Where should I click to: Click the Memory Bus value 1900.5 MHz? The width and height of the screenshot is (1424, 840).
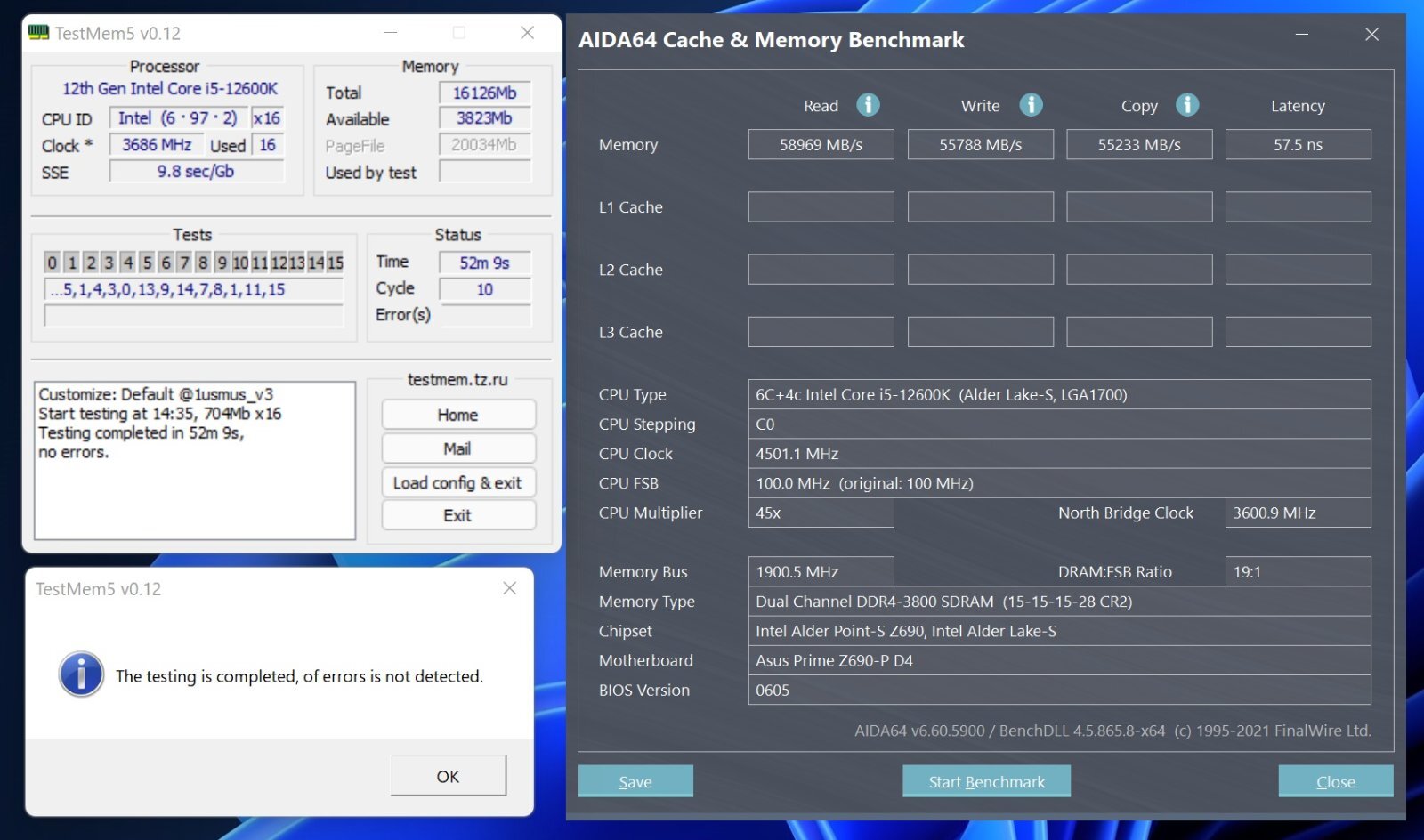click(x=821, y=571)
